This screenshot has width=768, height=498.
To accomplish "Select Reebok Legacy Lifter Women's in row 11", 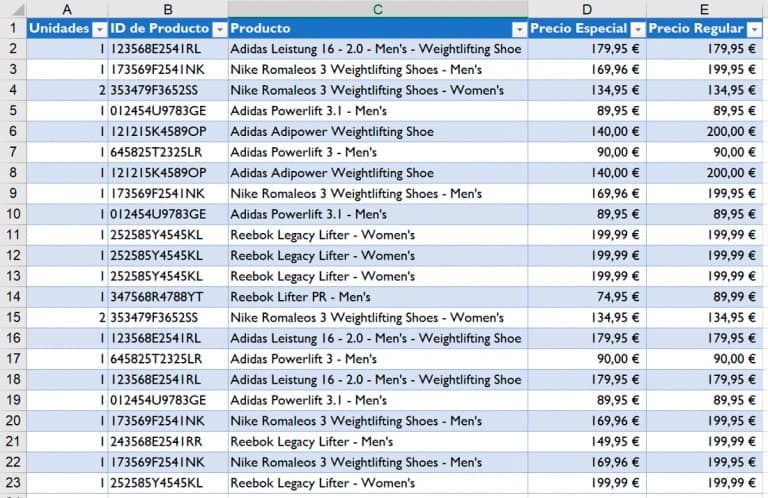I will point(378,235).
